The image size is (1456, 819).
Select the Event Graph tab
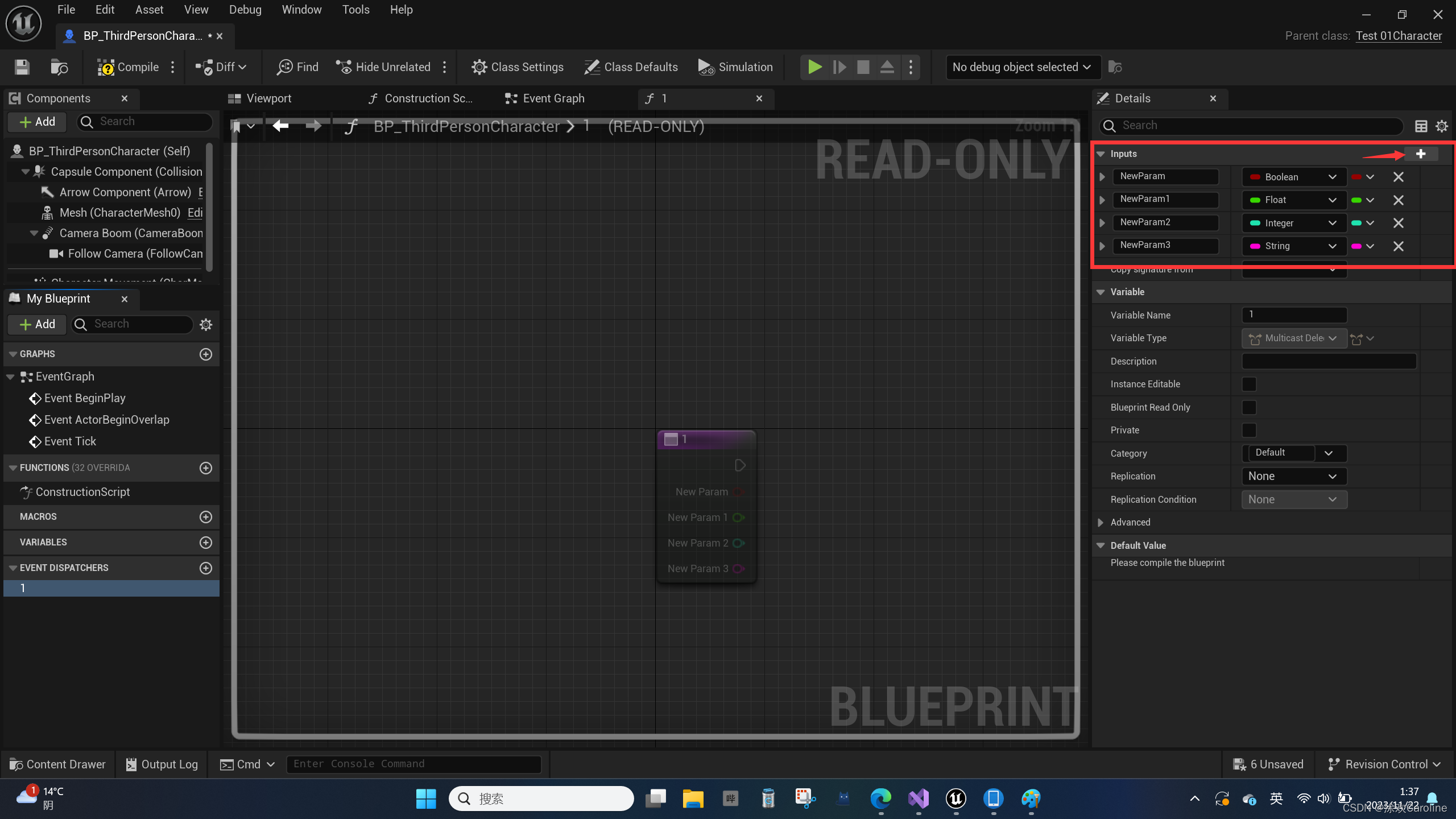click(x=553, y=98)
